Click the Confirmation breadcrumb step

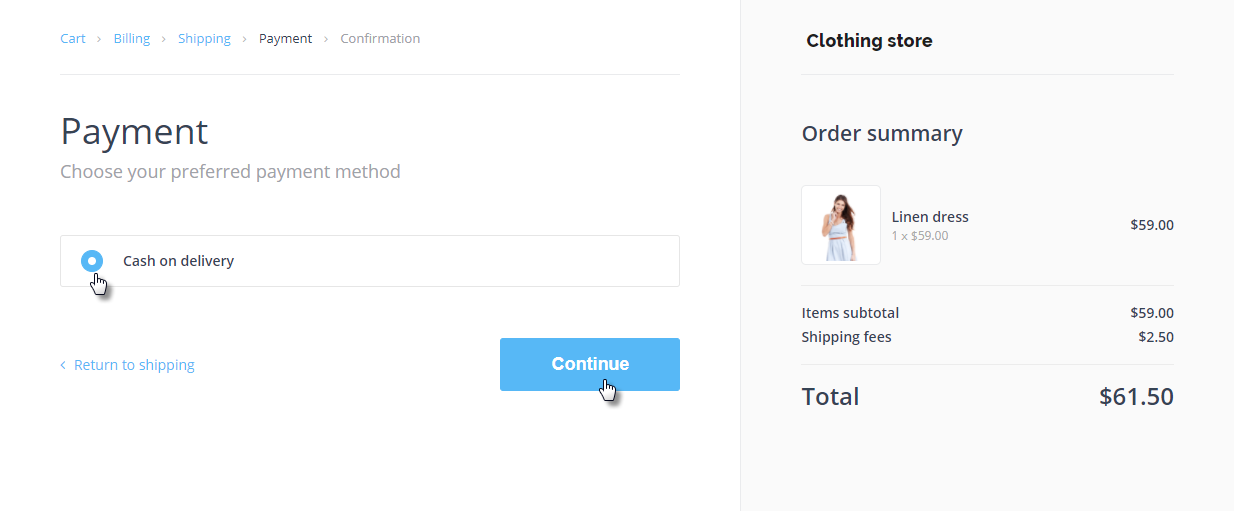point(380,39)
